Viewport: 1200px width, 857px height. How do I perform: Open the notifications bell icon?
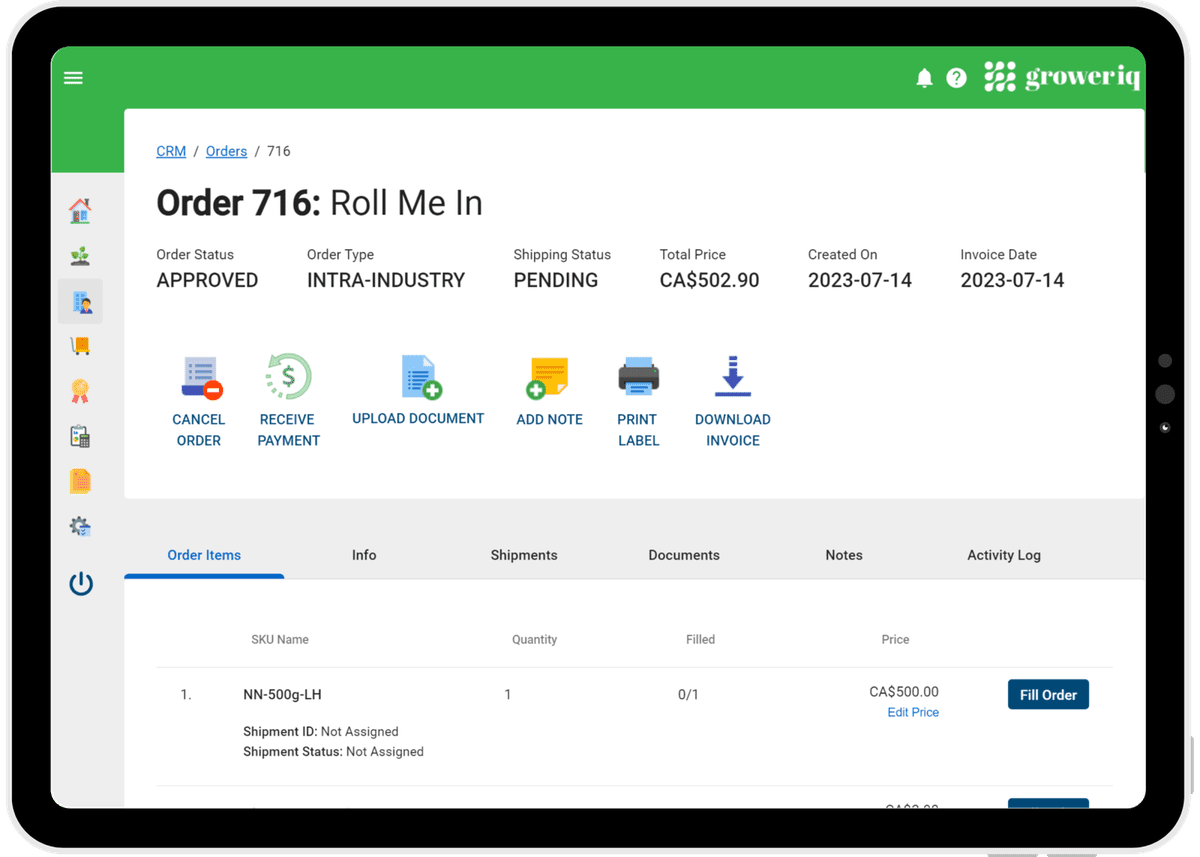924,77
